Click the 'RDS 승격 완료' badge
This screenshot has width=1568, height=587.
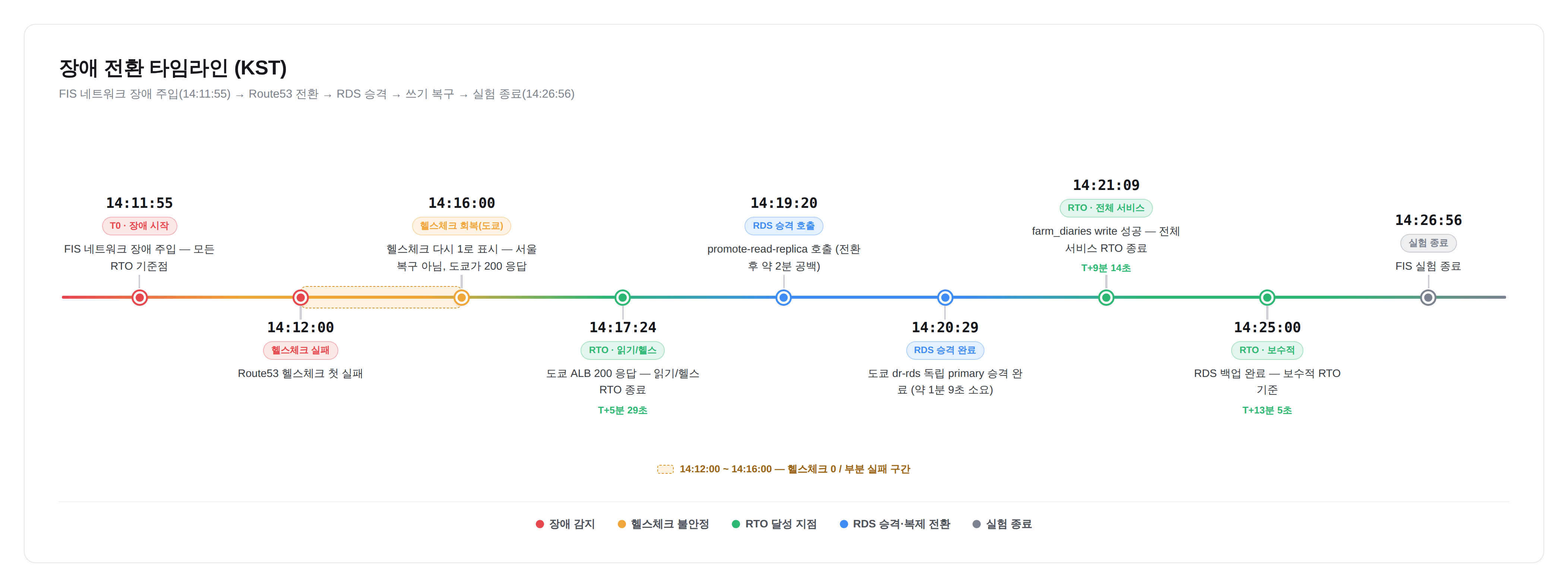point(945,350)
